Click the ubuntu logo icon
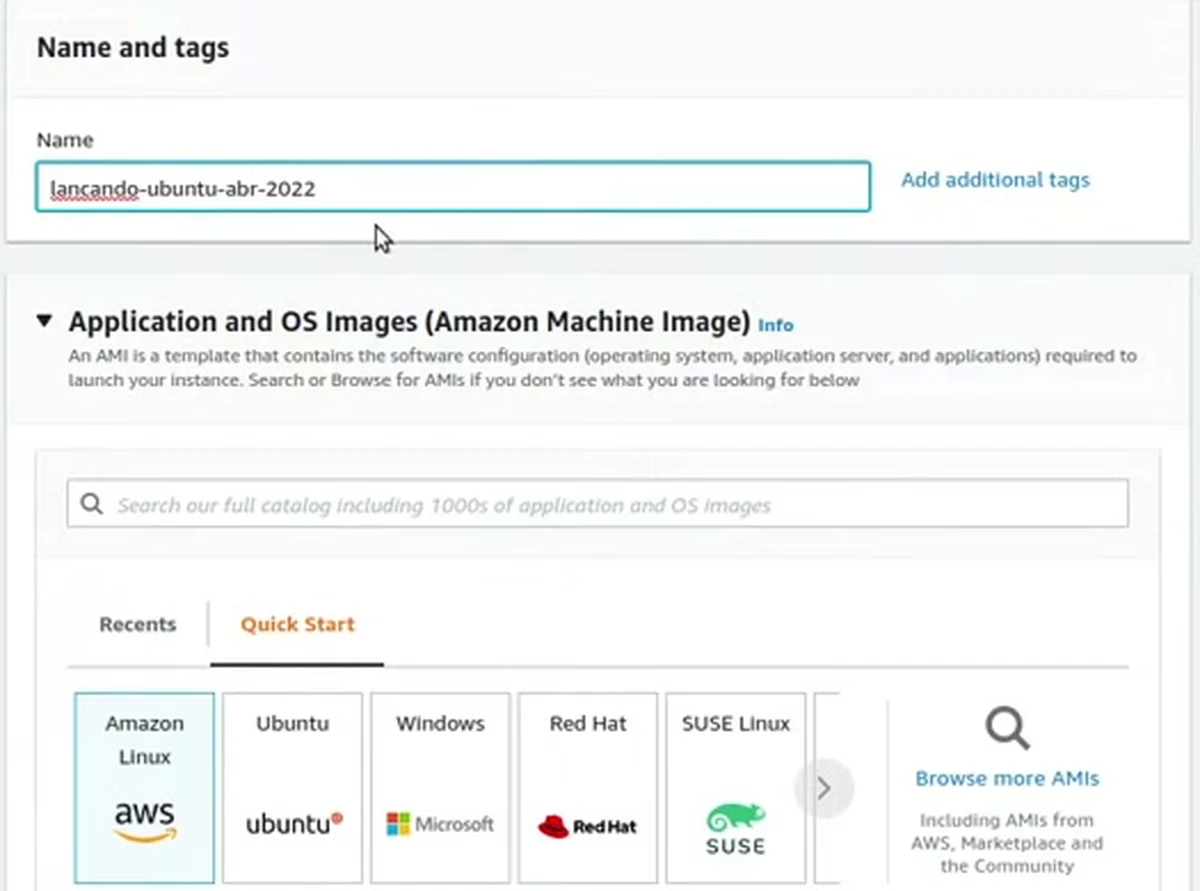Screen dimensions: 1200x891 pyautogui.click(x=294, y=824)
